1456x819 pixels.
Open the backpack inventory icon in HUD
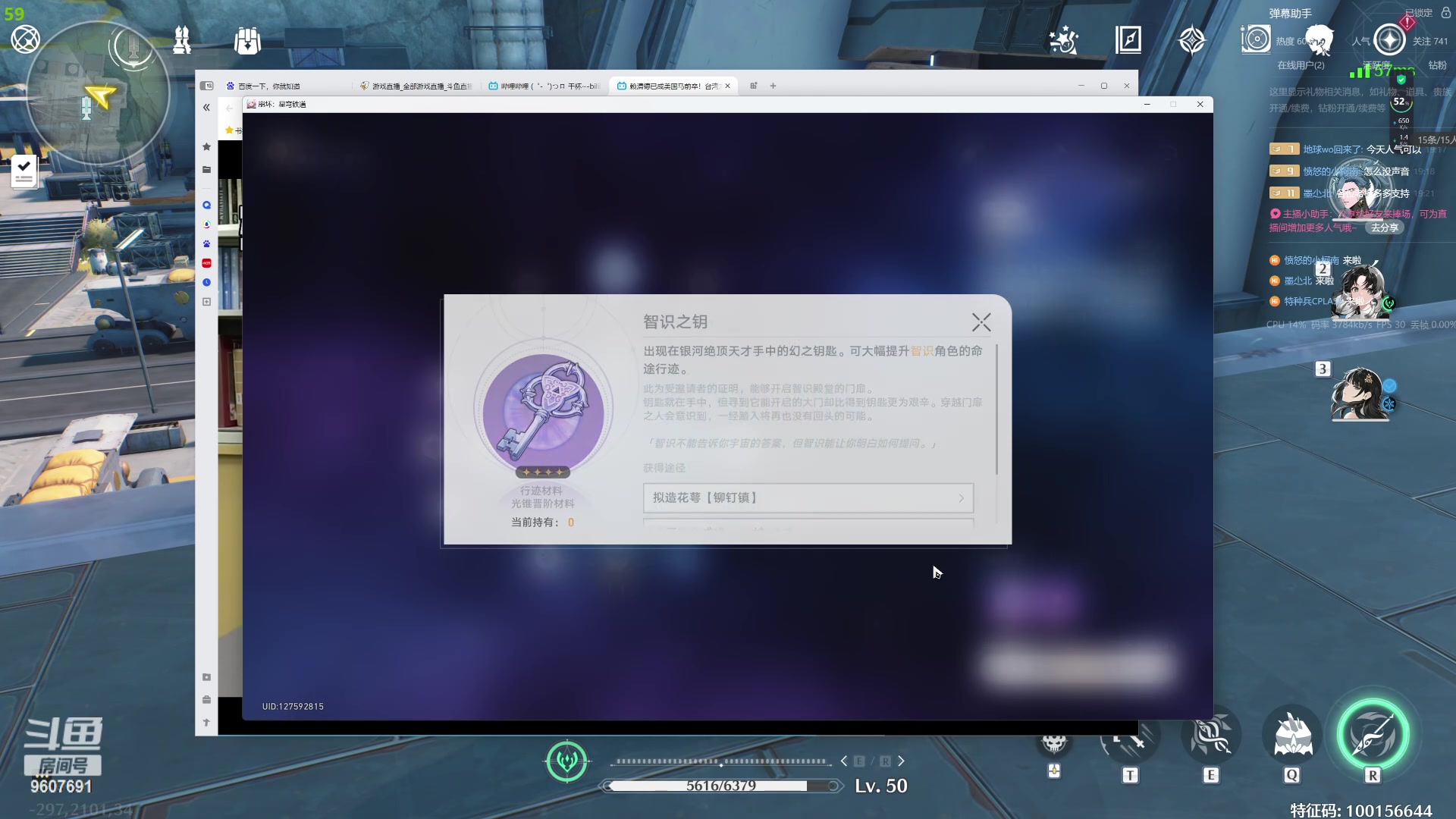247,40
